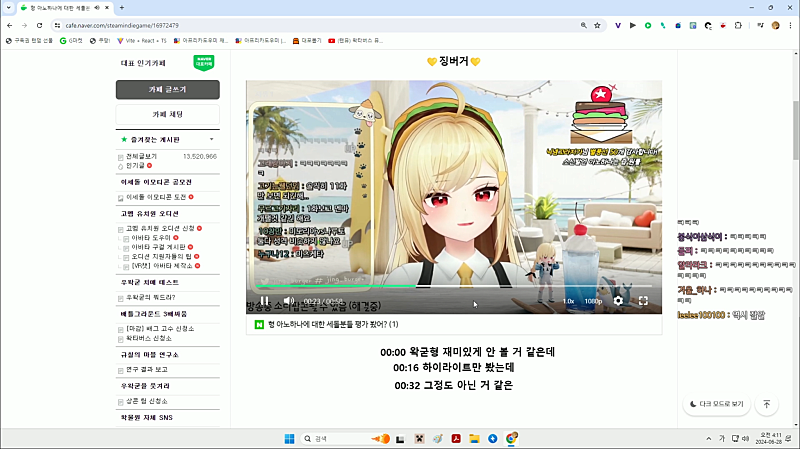Open the video settings gear

[x=618, y=301]
